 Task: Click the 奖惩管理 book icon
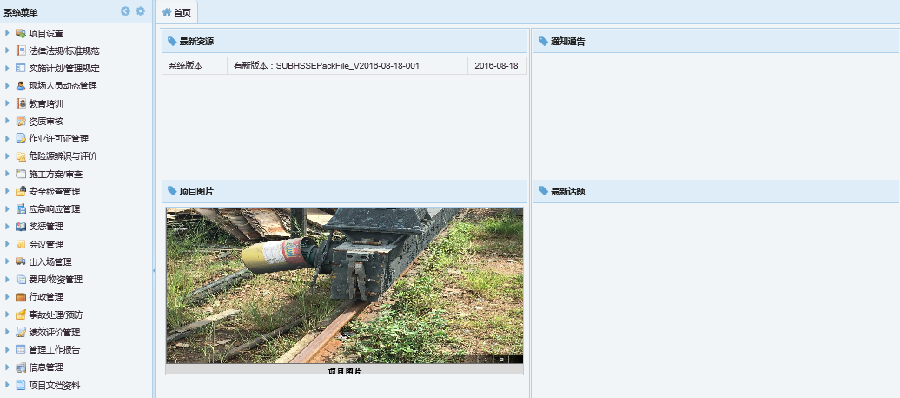21,226
